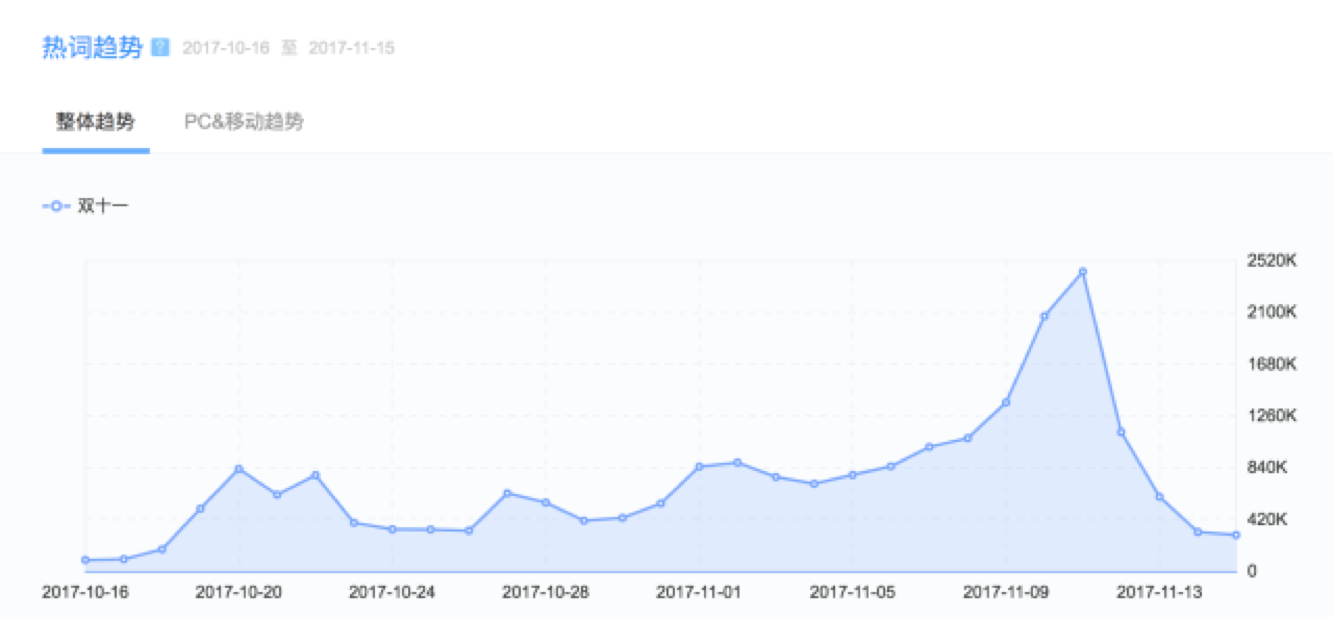Click y-axis label 1680K
1333x617 pixels.
(x=1271, y=365)
